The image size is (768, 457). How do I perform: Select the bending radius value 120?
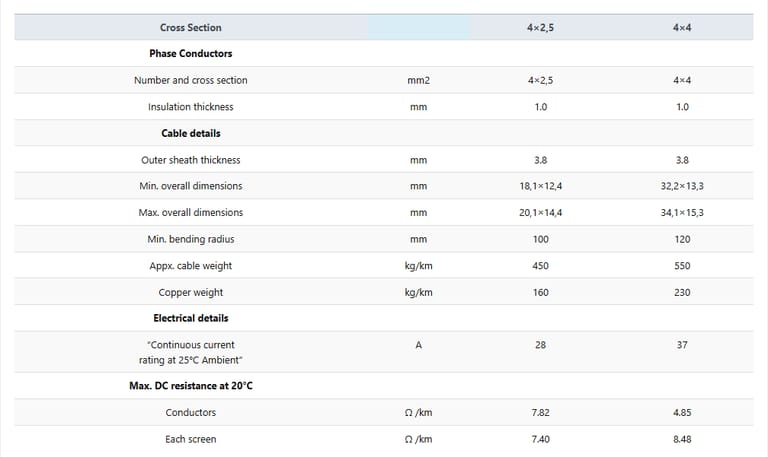pos(682,239)
